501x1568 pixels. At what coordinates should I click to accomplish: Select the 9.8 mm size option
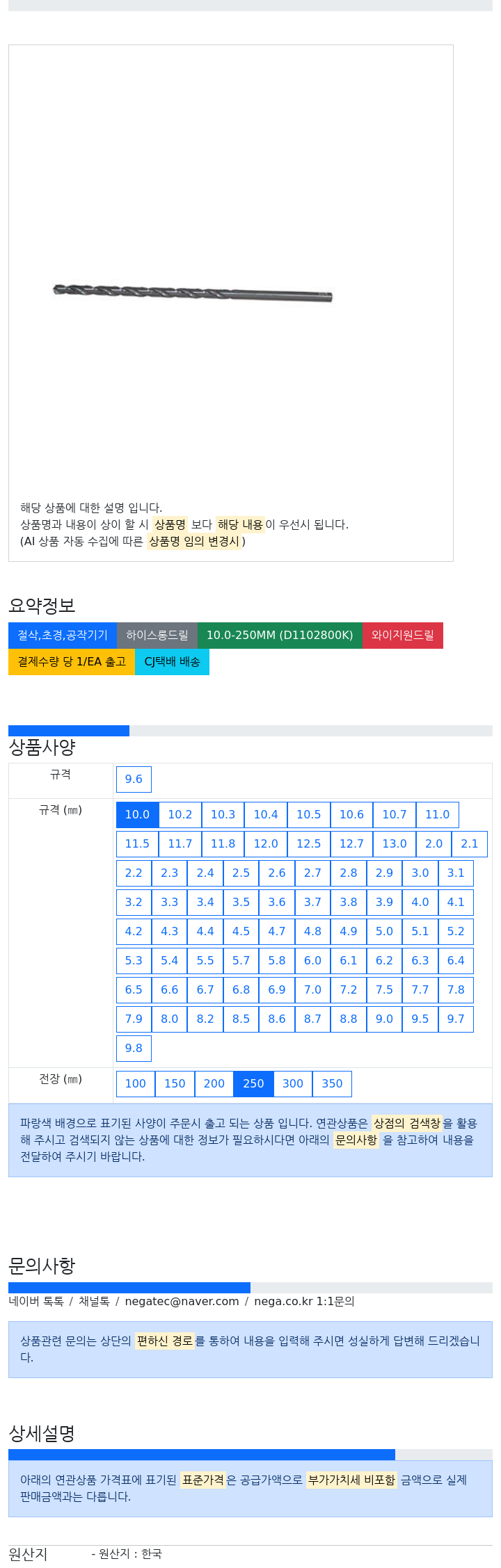point(134,1048)
